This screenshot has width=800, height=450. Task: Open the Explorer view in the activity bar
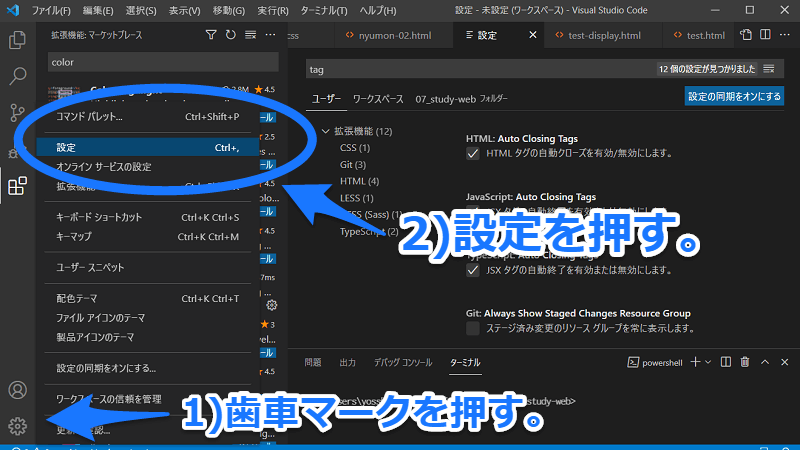coord(17,40)
